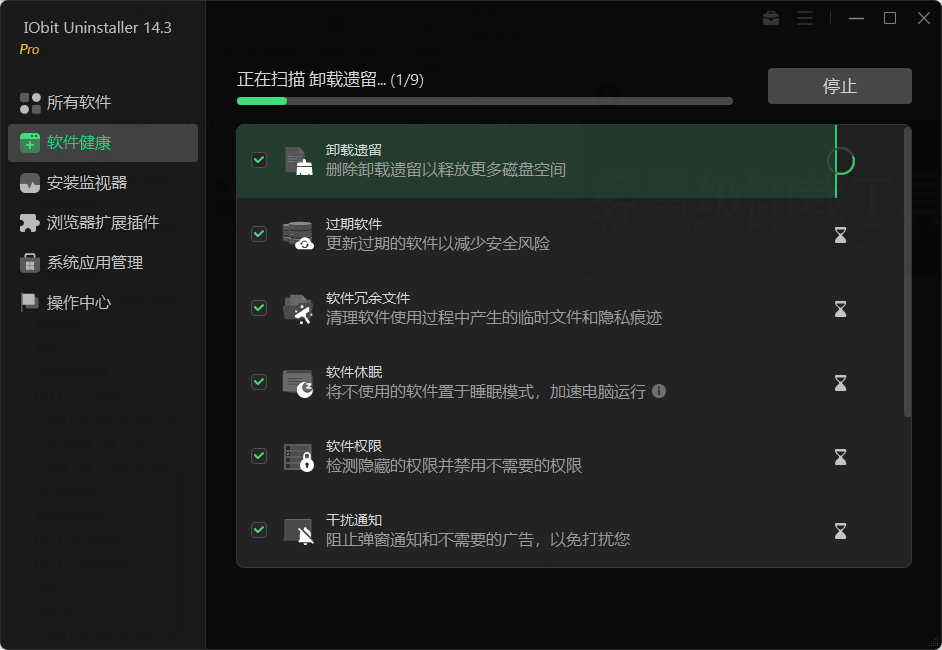This screenshot has height=650, width=942.
Task: Uncheck the 过期软件 checkbox
Action: tap(259, 234)
